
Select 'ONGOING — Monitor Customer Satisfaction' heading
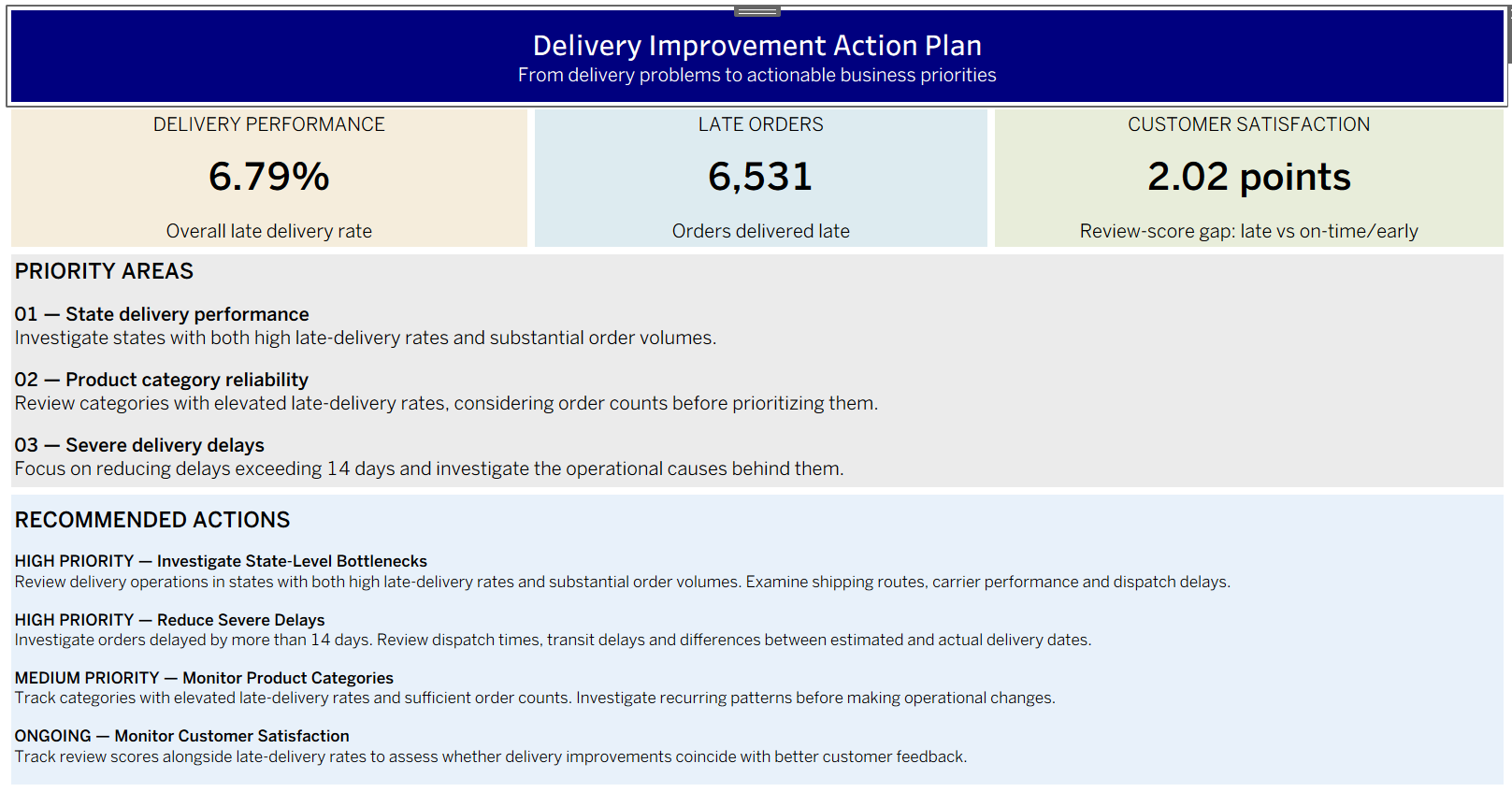tap(181, 736)
